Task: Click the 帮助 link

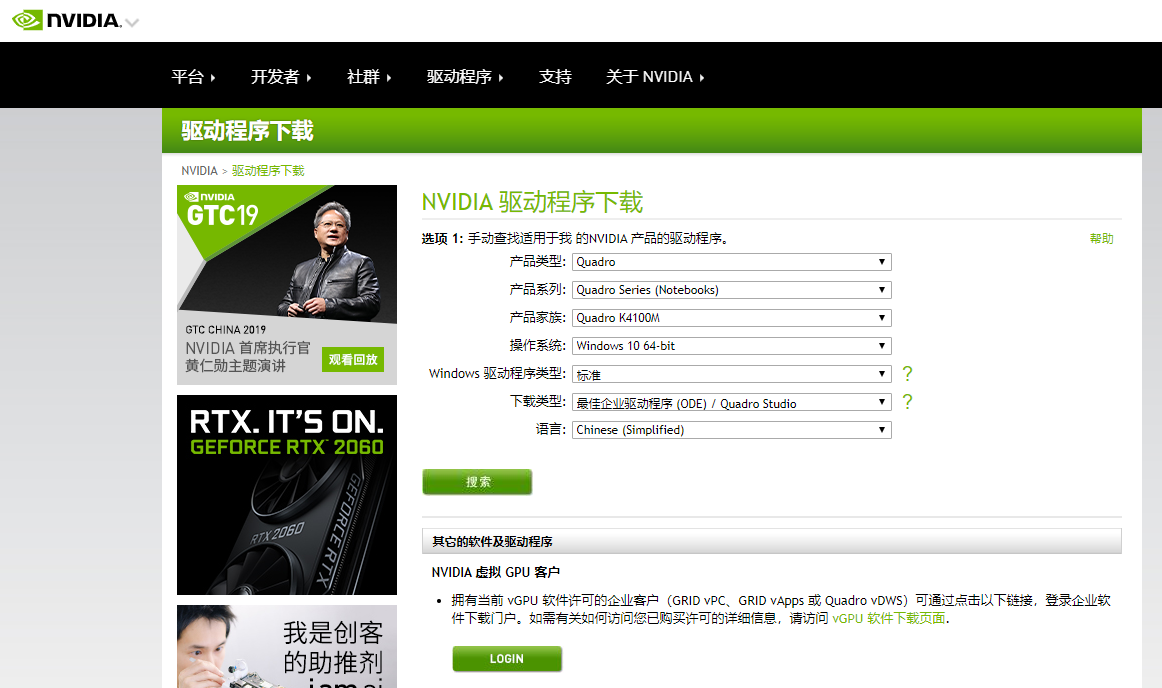Action: 1101,239
